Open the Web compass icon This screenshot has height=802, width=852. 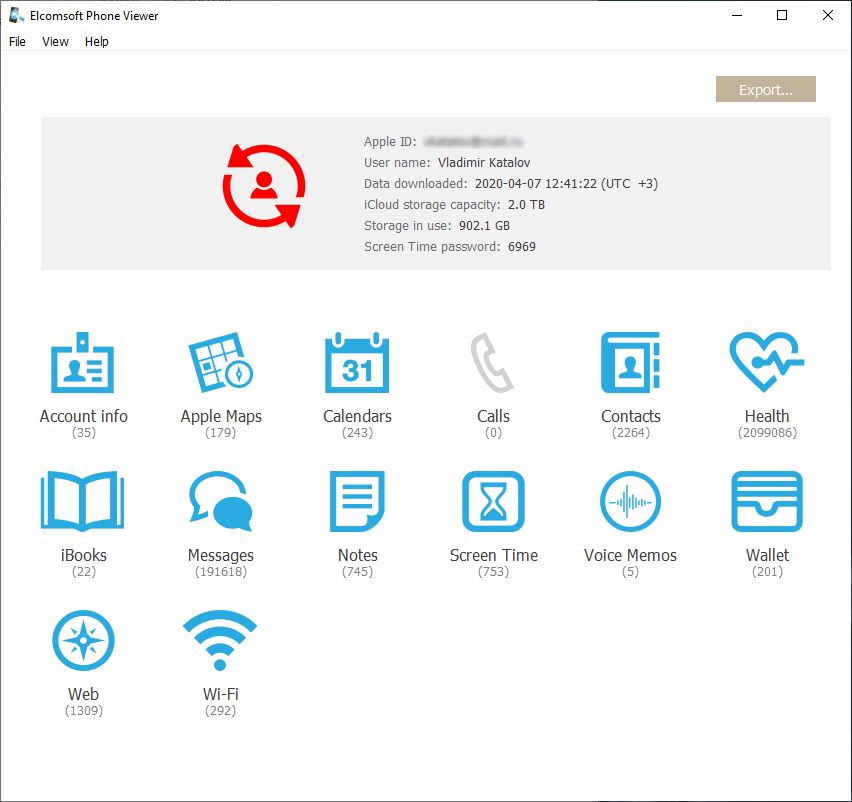pyautogui.click(x=83, y=641)
